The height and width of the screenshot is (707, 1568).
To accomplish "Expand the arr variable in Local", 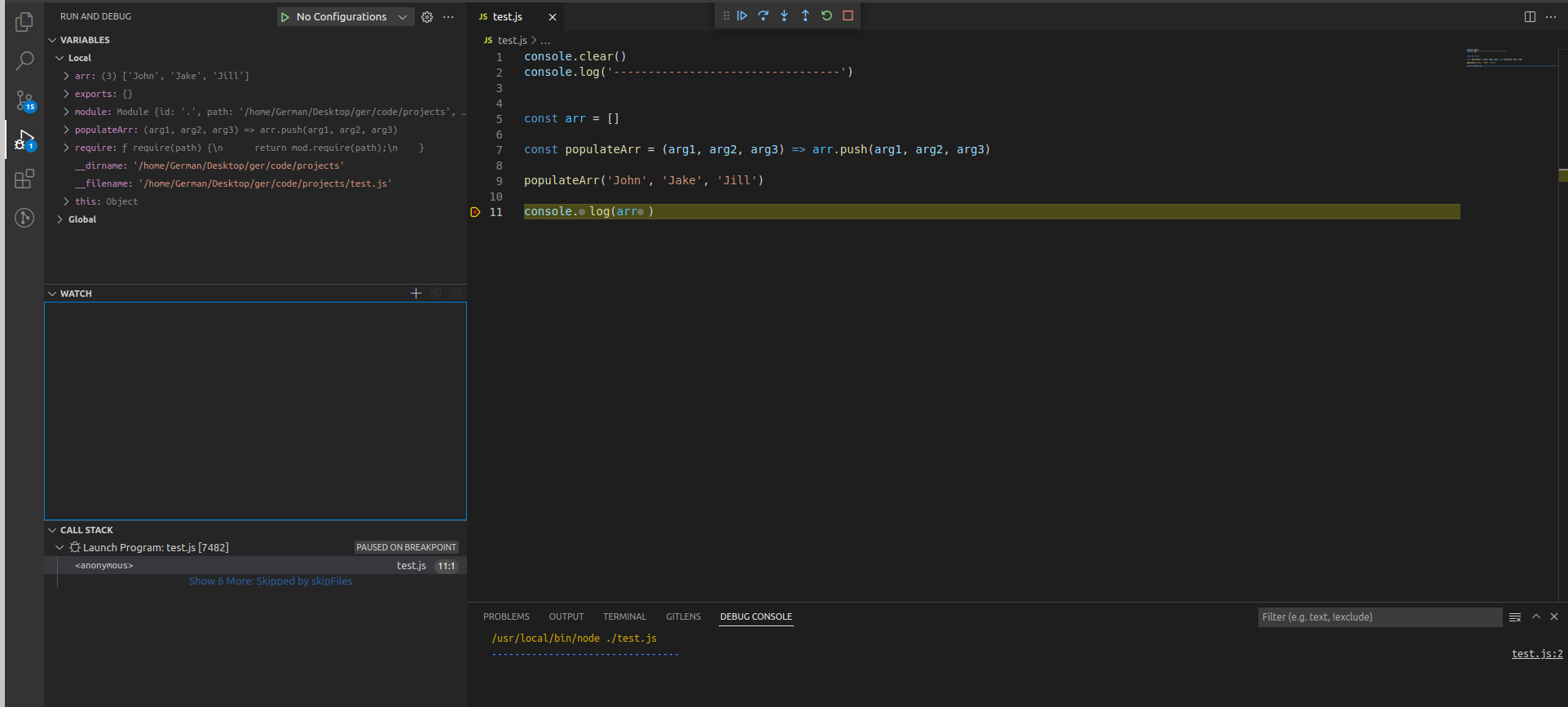I will coord(66,76).
